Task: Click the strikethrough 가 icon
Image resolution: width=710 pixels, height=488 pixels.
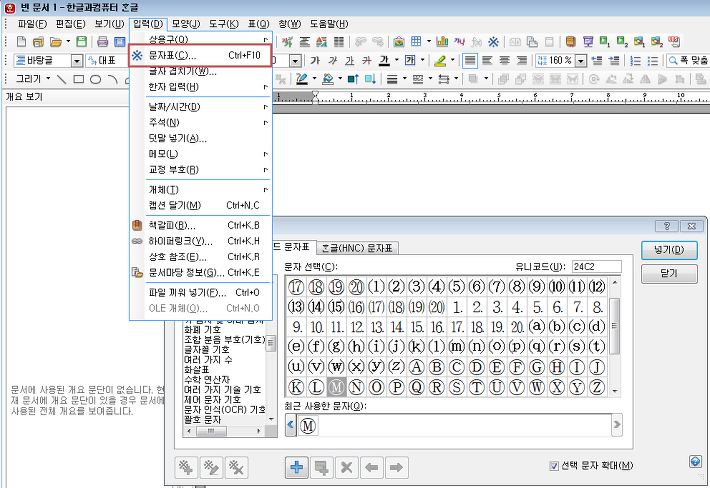Action: click(x=367, y=60)
